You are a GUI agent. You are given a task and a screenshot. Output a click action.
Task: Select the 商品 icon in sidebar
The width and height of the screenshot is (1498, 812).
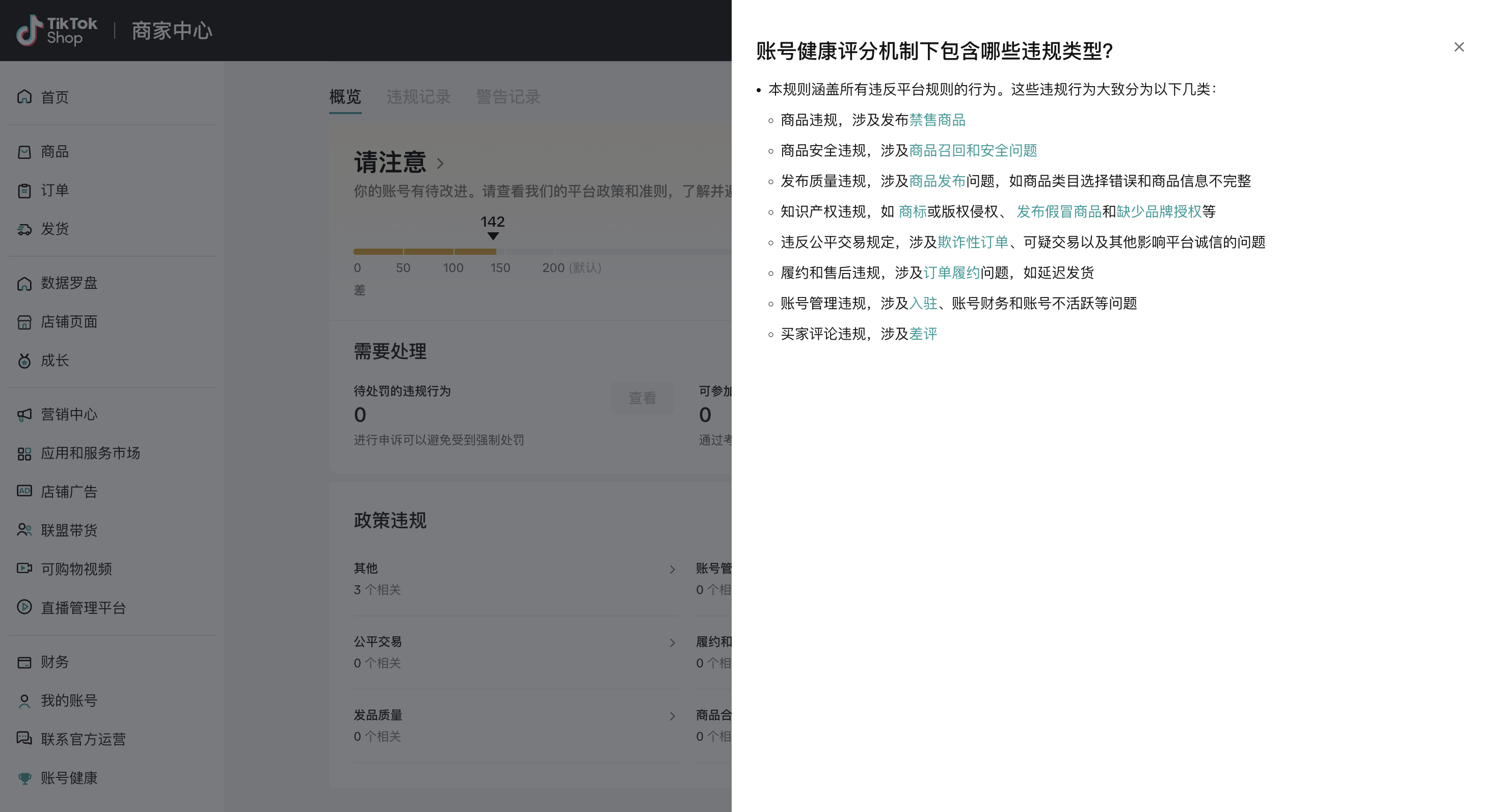click(x=24, y=152)
